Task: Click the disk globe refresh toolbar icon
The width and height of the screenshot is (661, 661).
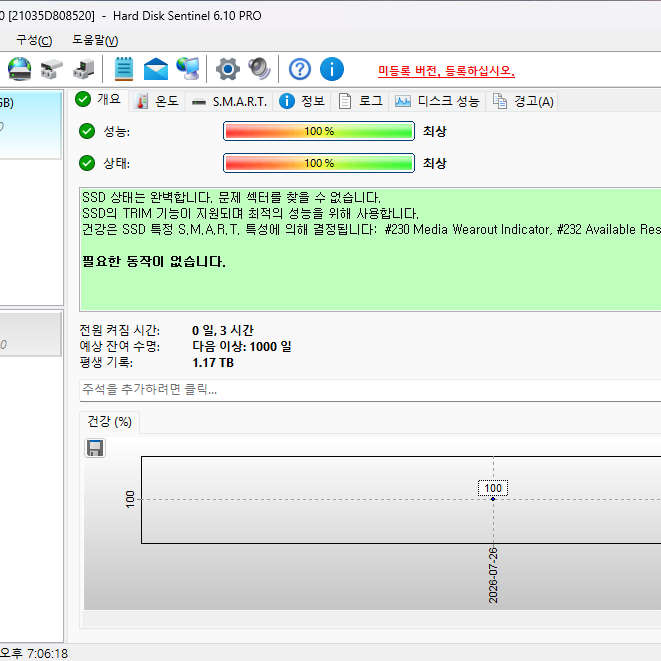Action: pos(19,69)
